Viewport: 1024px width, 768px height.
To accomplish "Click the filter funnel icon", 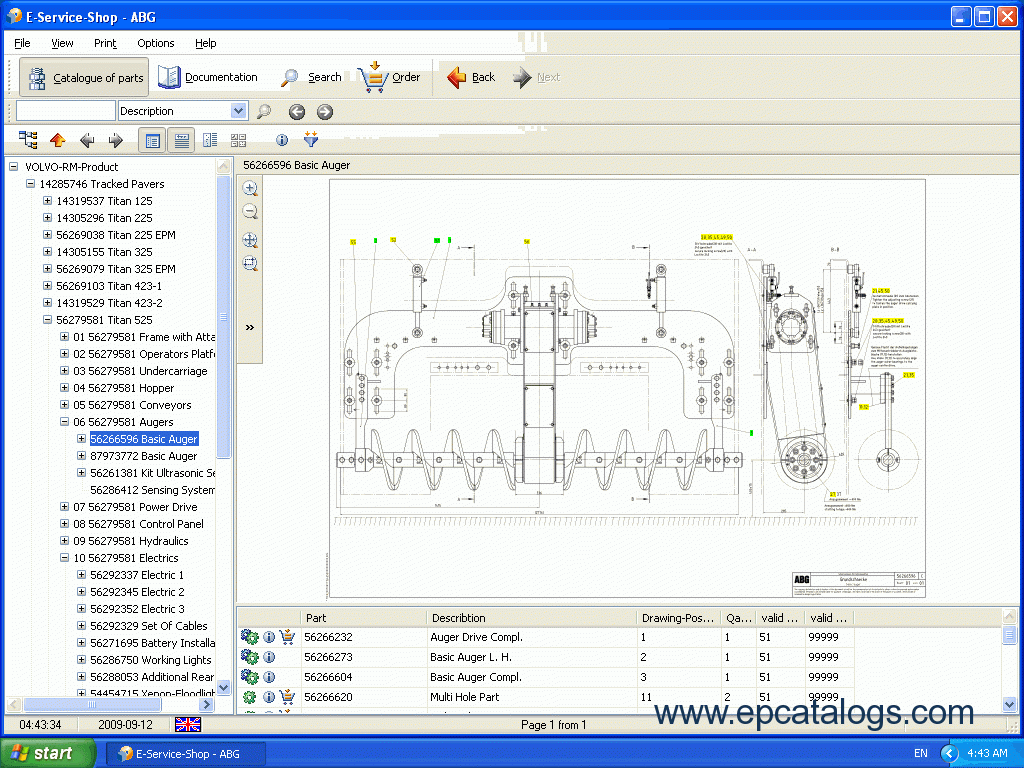I will (311, 138).
